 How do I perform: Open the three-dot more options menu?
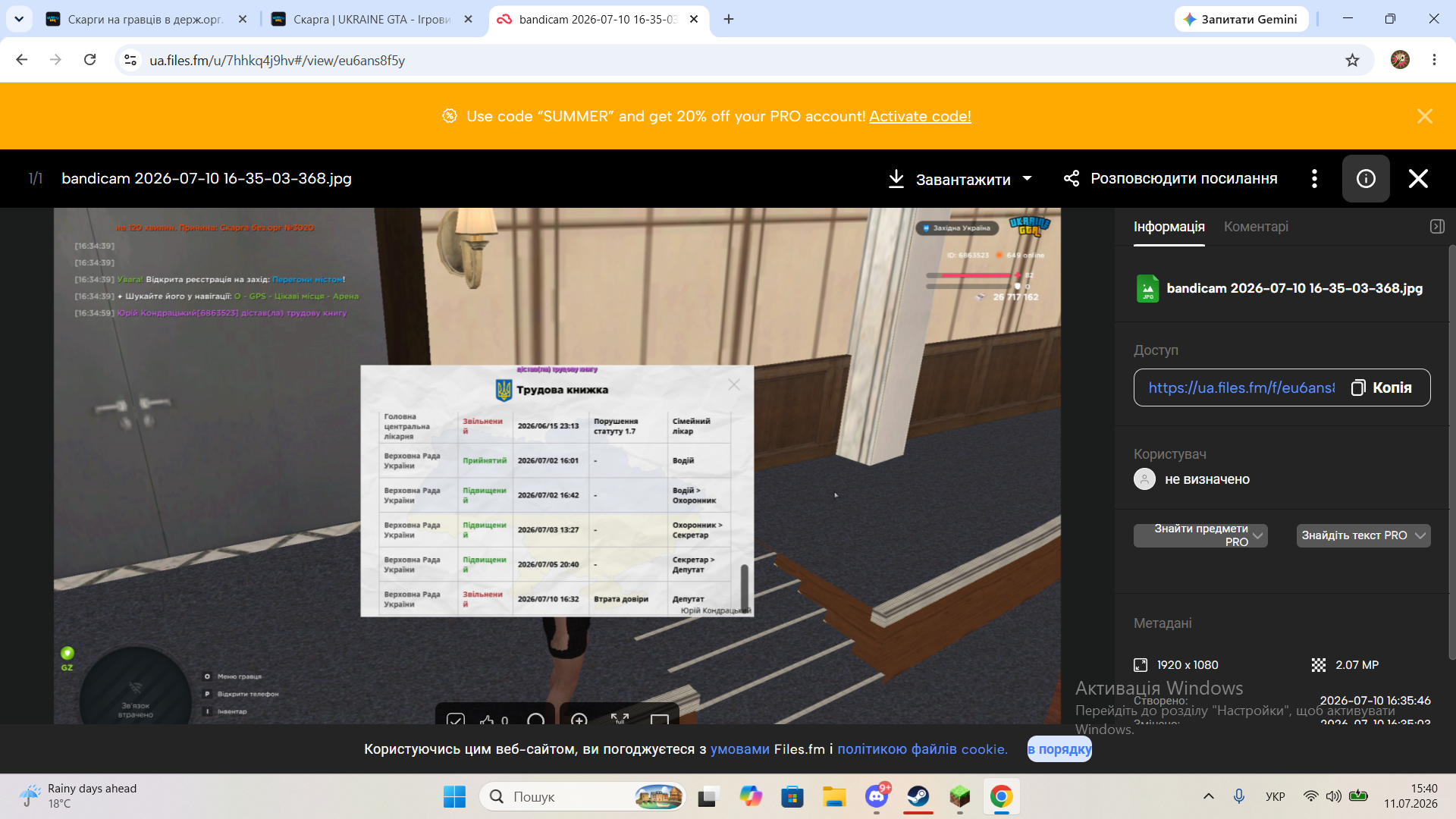tap(1314, 178)
